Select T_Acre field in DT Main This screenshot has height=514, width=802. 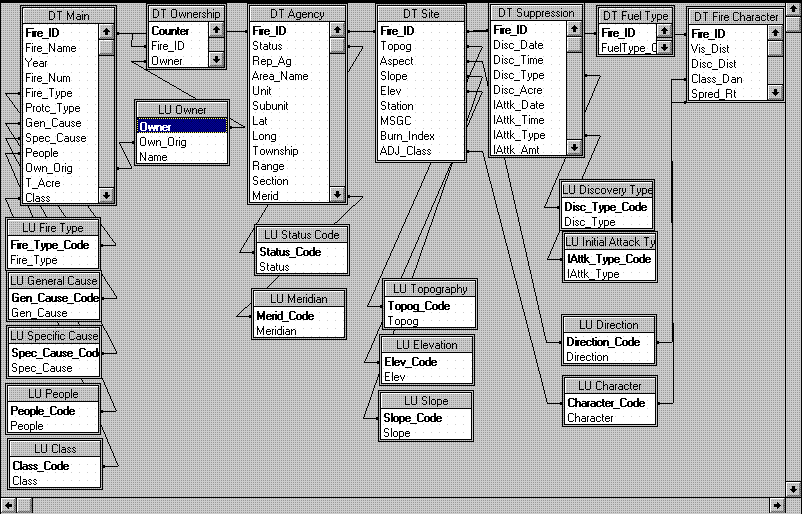pyautogui.click(x=43, y=183)
